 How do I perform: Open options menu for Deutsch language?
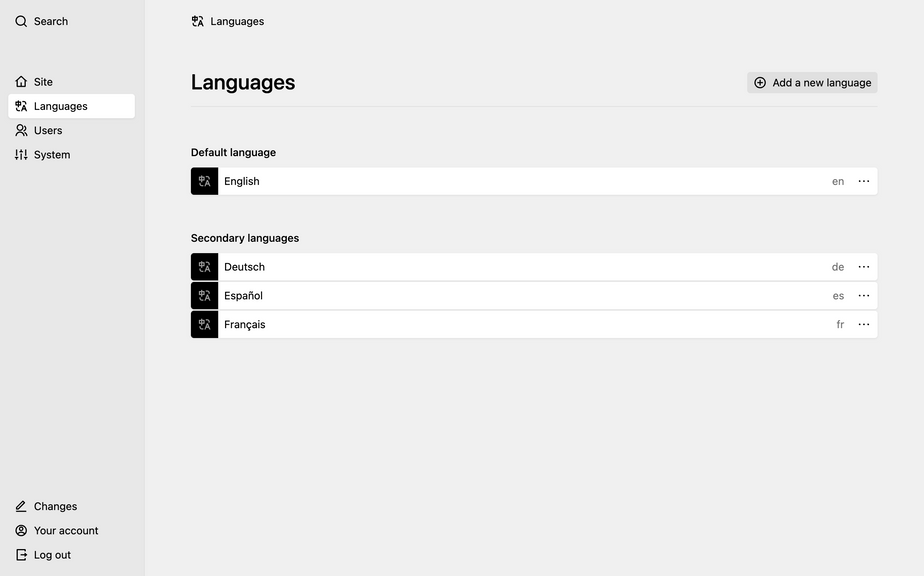click(x=864, y=267)
